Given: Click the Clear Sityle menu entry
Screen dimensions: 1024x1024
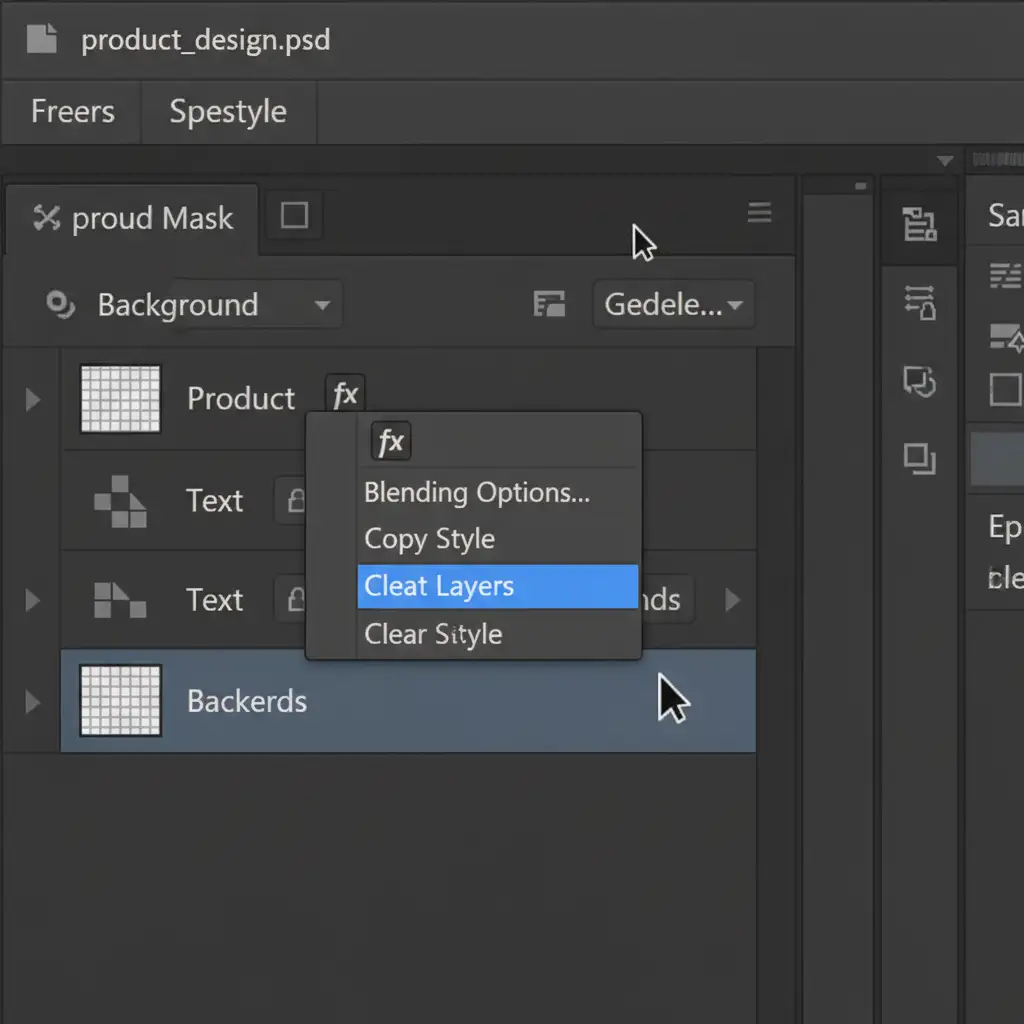Looking at the screenshot, I should pyautogui.click(x=433, y=634).
